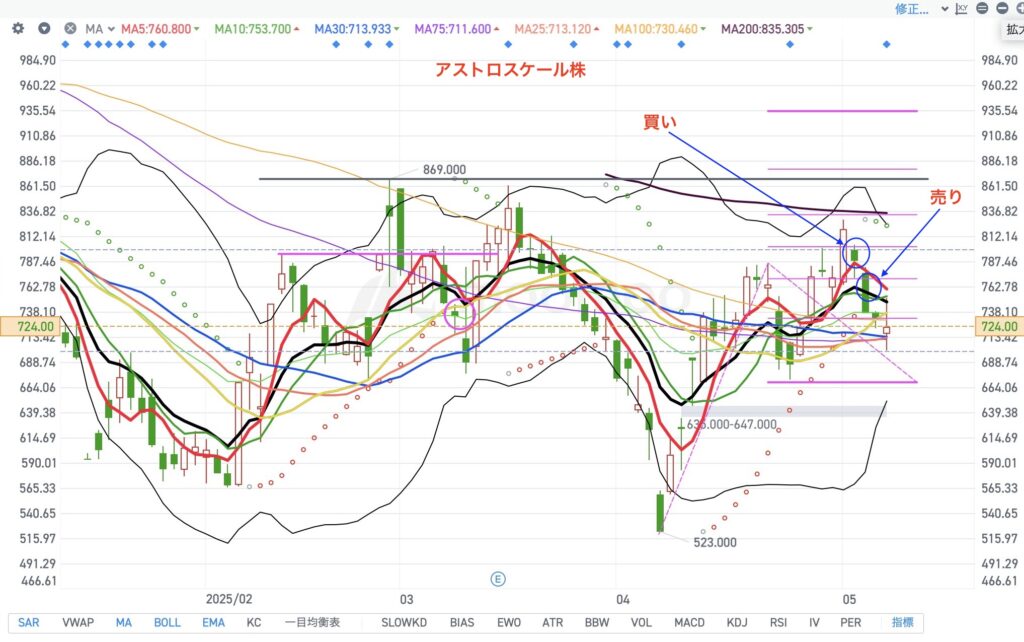This screenshot has width=1024, height=642.
Task: Open MA30:713.933 line options
Action: point(357,29)
